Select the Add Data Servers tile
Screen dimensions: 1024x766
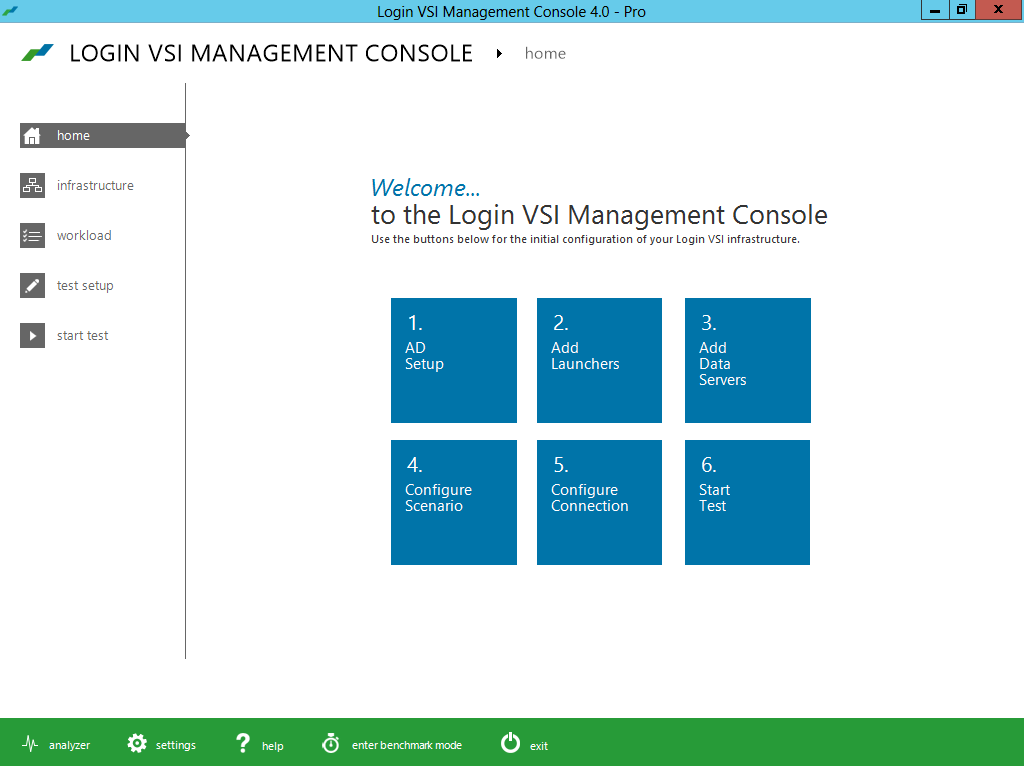747,360
